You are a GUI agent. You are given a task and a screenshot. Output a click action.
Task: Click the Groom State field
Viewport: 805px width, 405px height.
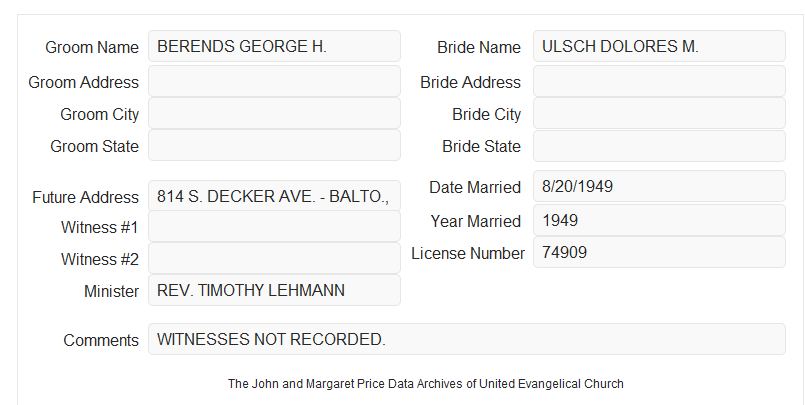[x=274, y=145]
